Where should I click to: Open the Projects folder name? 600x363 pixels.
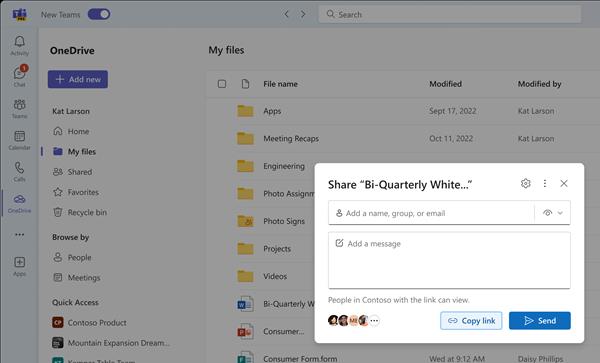pos(277,249)
